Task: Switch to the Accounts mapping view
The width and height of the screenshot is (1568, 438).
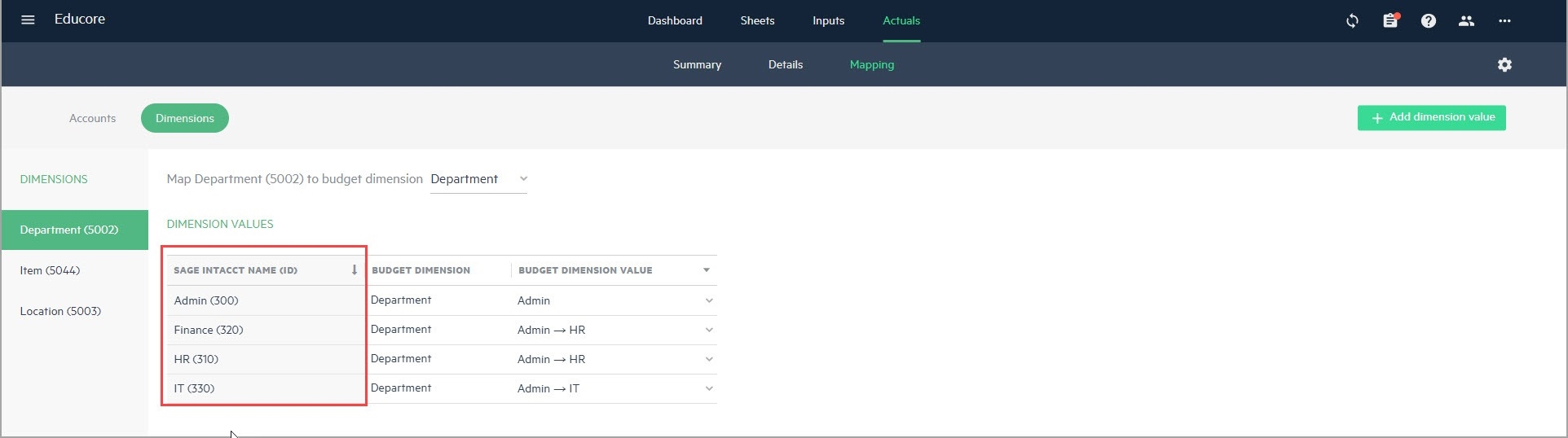Action: coord(92,118)
